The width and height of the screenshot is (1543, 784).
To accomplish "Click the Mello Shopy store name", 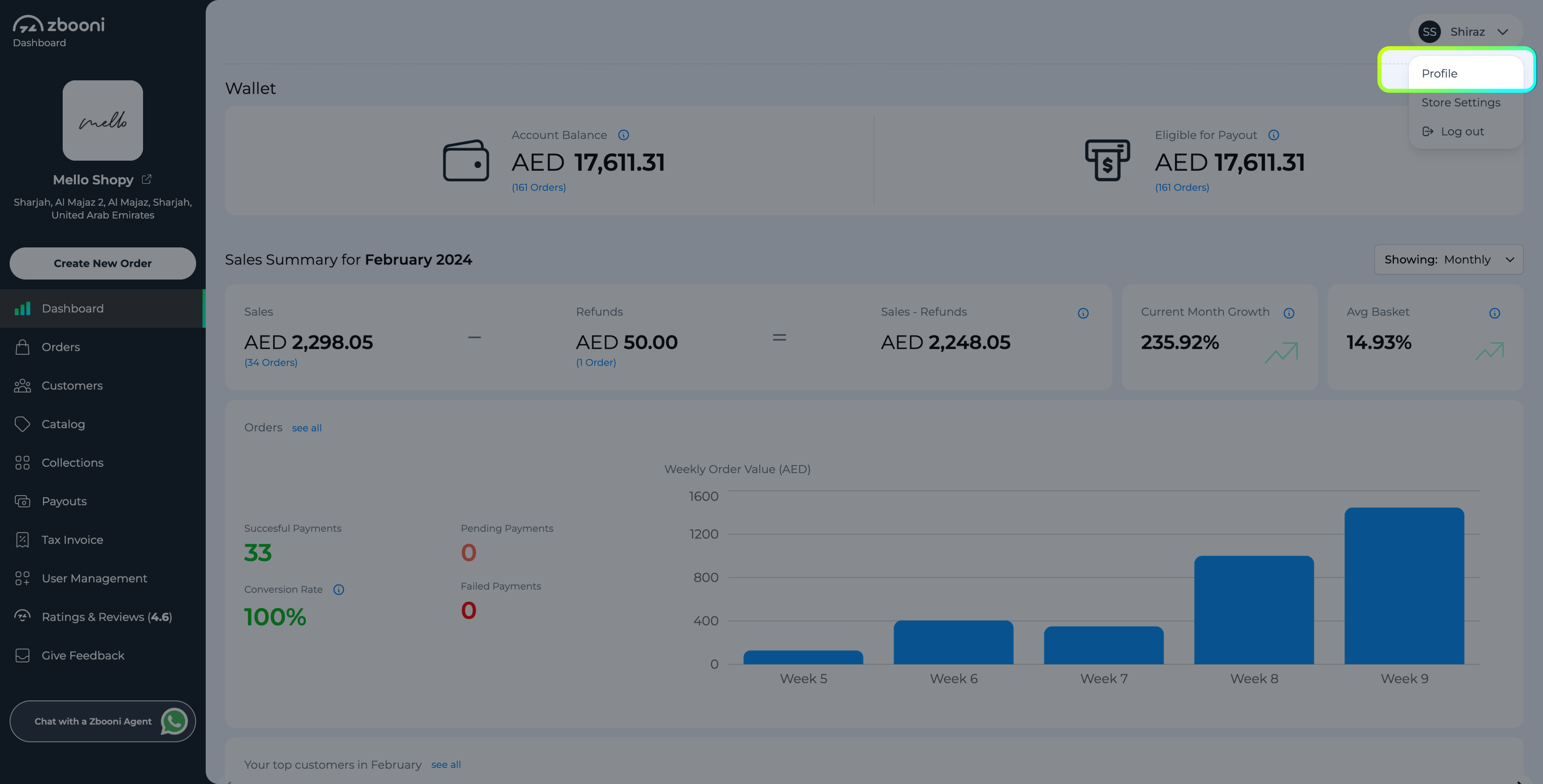I will [x=93, y=180].
